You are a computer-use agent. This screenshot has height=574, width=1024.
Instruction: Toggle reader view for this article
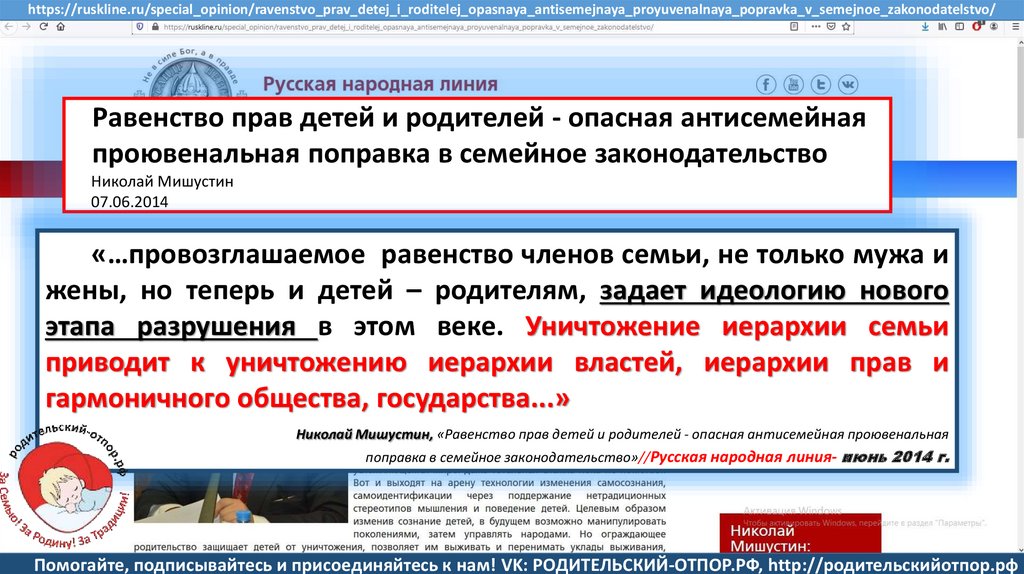point(794,27)
